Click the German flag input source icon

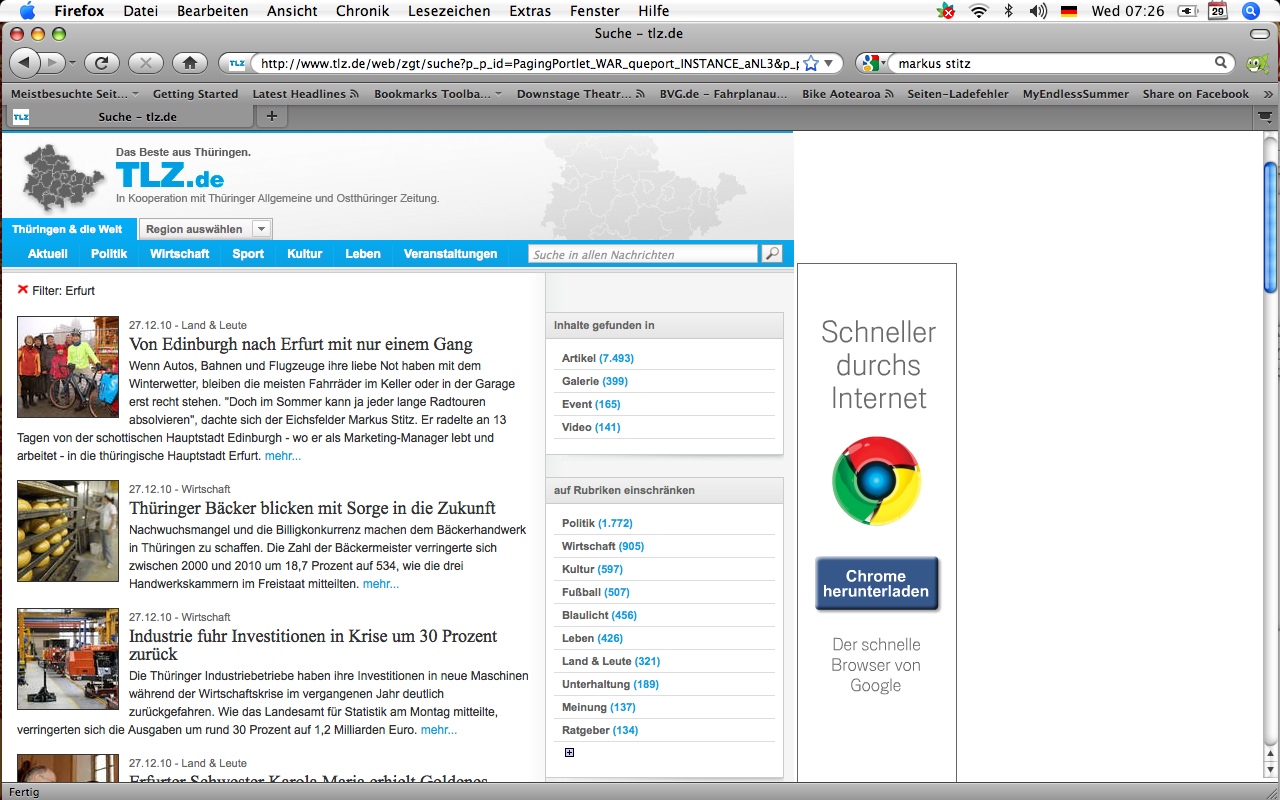coord(1069,11)
